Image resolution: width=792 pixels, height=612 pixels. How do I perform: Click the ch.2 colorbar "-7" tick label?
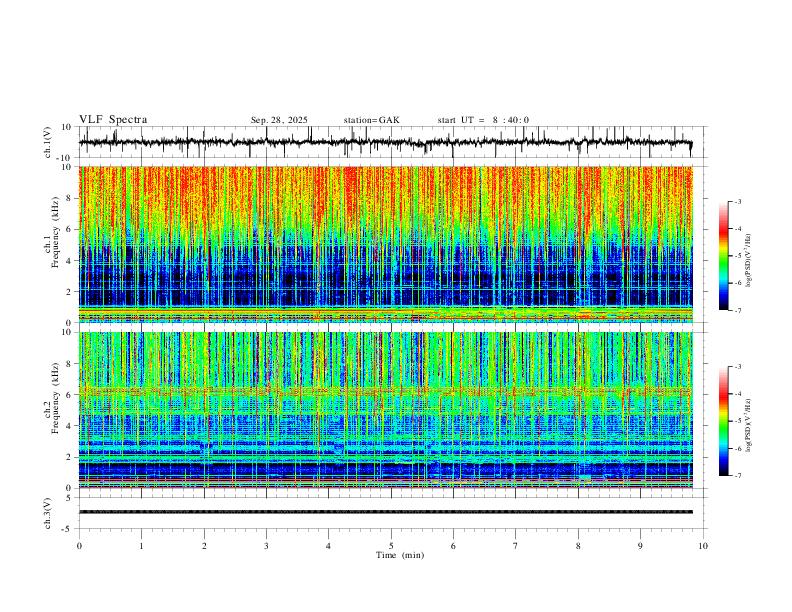737,475
